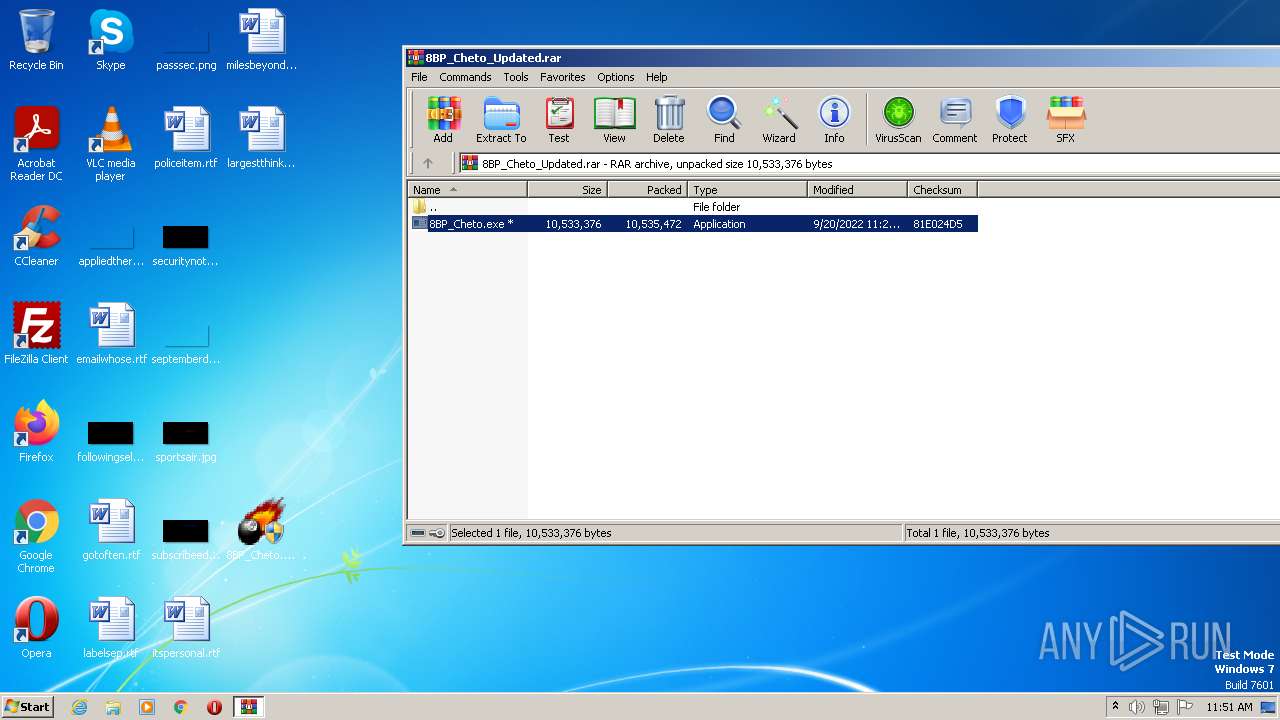Click the archive path address field

(868, 163)
